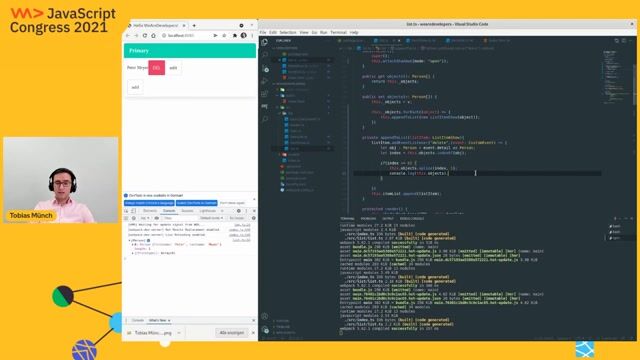Screen dimensions: 640x360
Task: Open the browser extensions puzzle icon
Action: [235, 36]
